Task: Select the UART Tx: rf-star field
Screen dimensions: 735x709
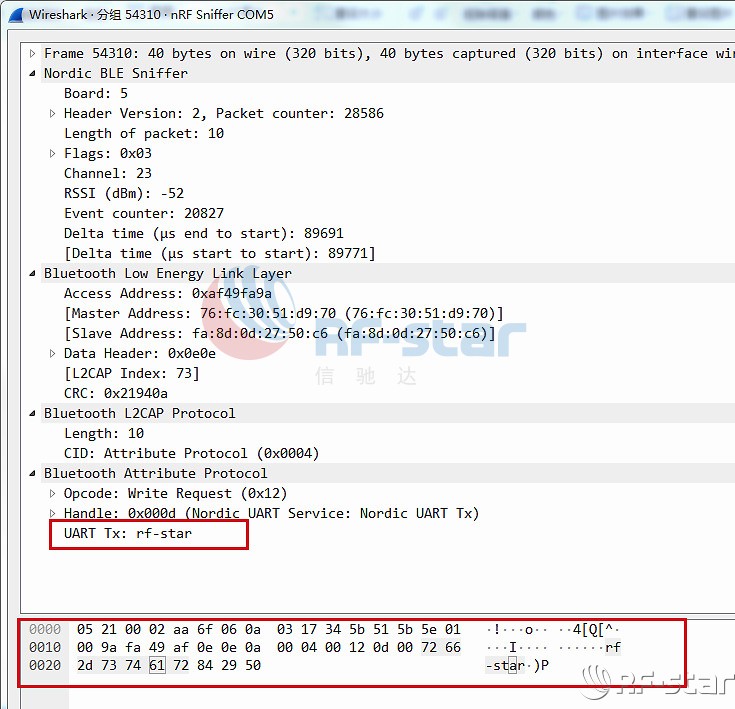Action: [x=128, y=533]
